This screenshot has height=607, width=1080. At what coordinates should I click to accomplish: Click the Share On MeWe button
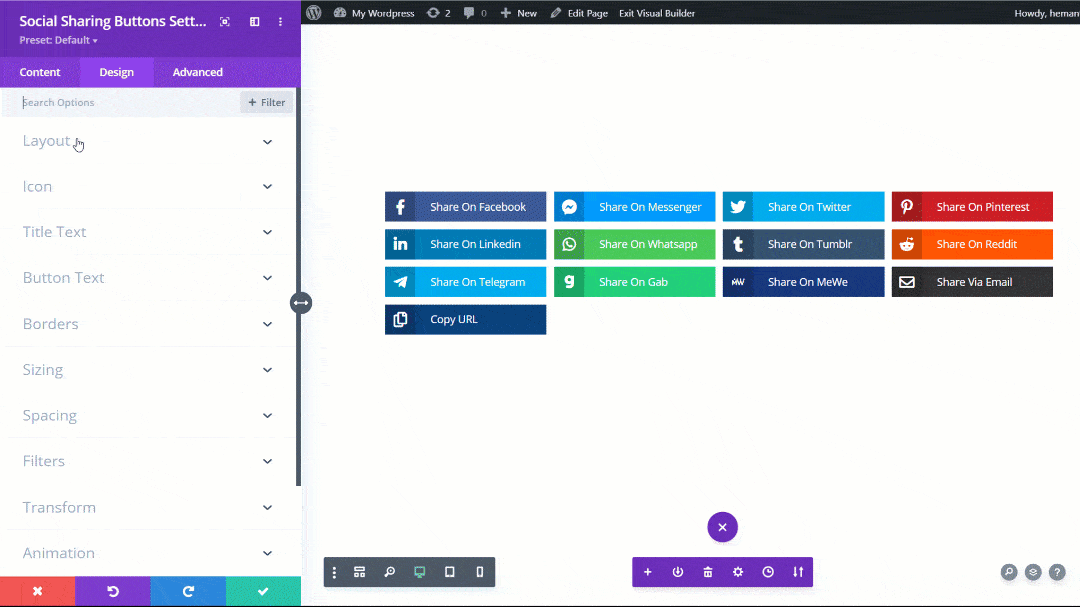tap(803, 282)
